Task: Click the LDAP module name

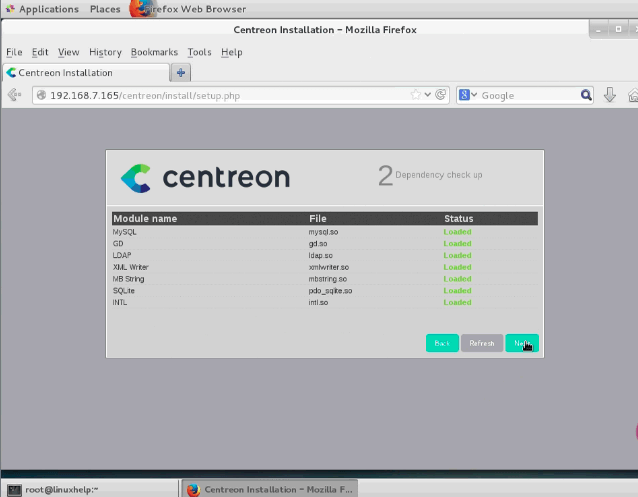Action: 122,255
